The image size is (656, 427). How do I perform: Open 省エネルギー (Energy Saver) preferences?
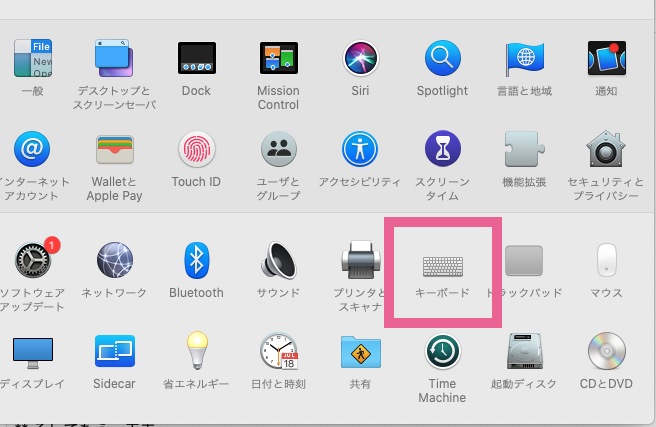pyautogui.click(x=197, y=350)
